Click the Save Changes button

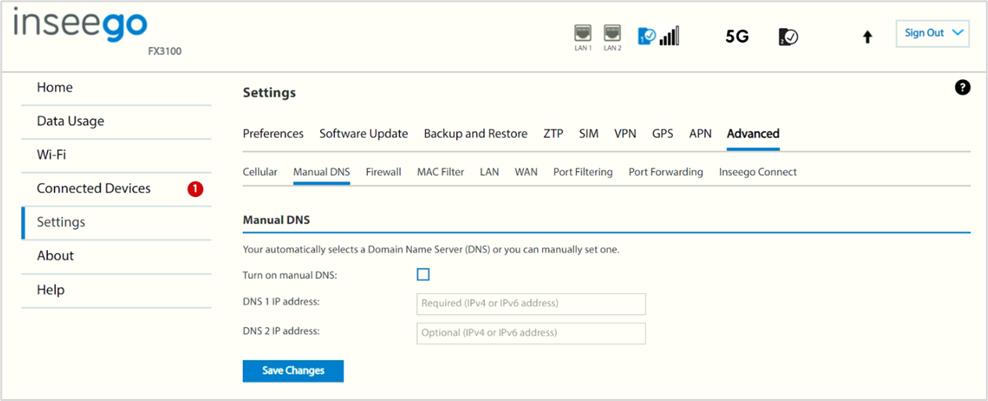click(293, 371)
